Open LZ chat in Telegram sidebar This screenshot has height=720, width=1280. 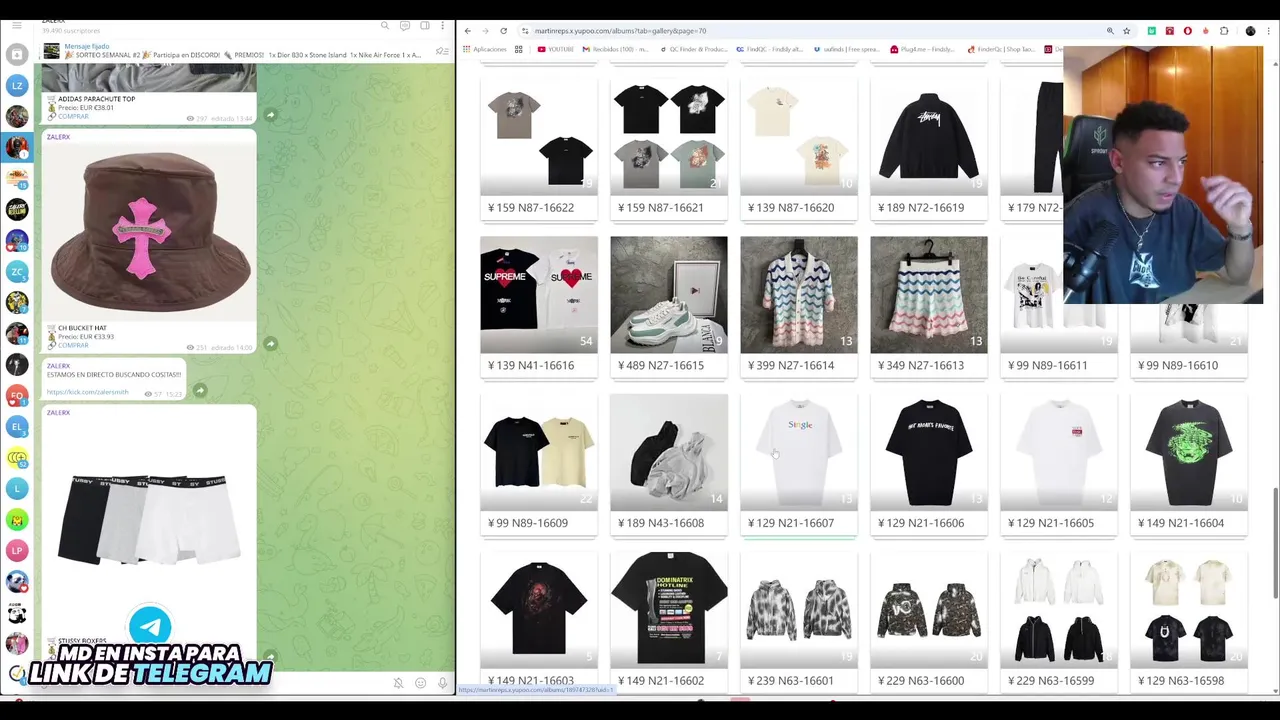point(16,86)
